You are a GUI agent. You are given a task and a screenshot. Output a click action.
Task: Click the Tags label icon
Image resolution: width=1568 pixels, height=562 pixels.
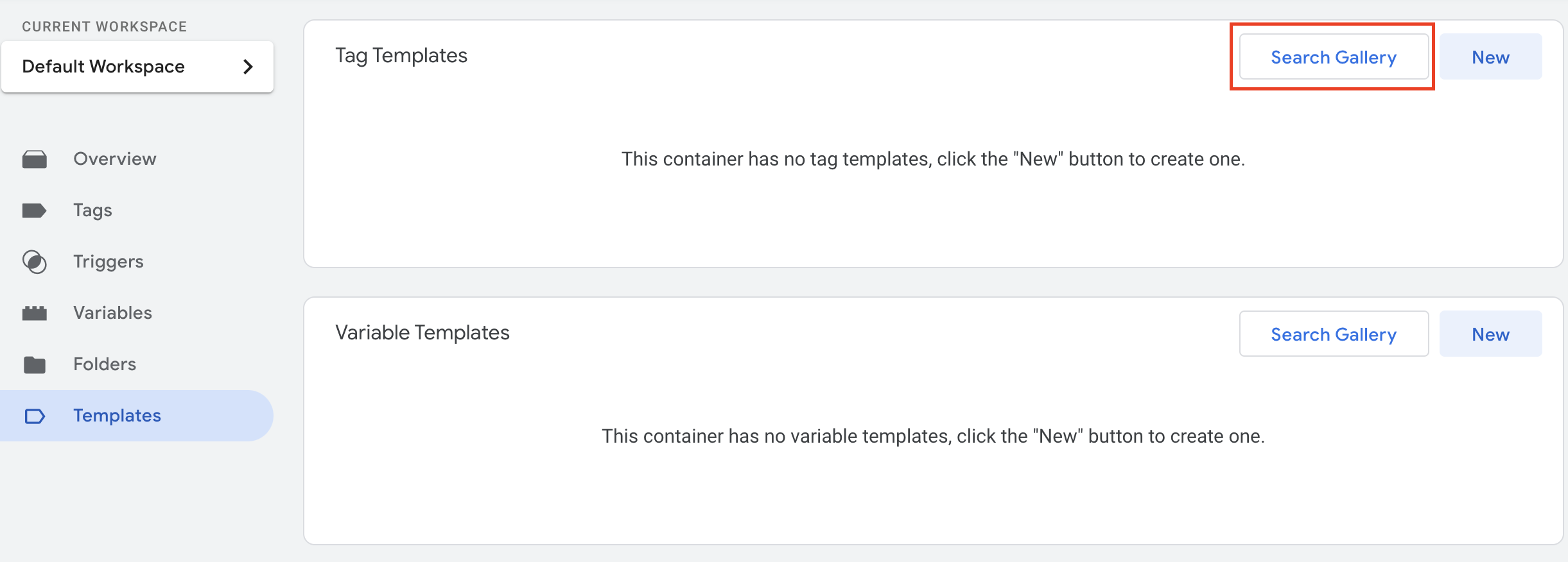(x=35, y=210)
